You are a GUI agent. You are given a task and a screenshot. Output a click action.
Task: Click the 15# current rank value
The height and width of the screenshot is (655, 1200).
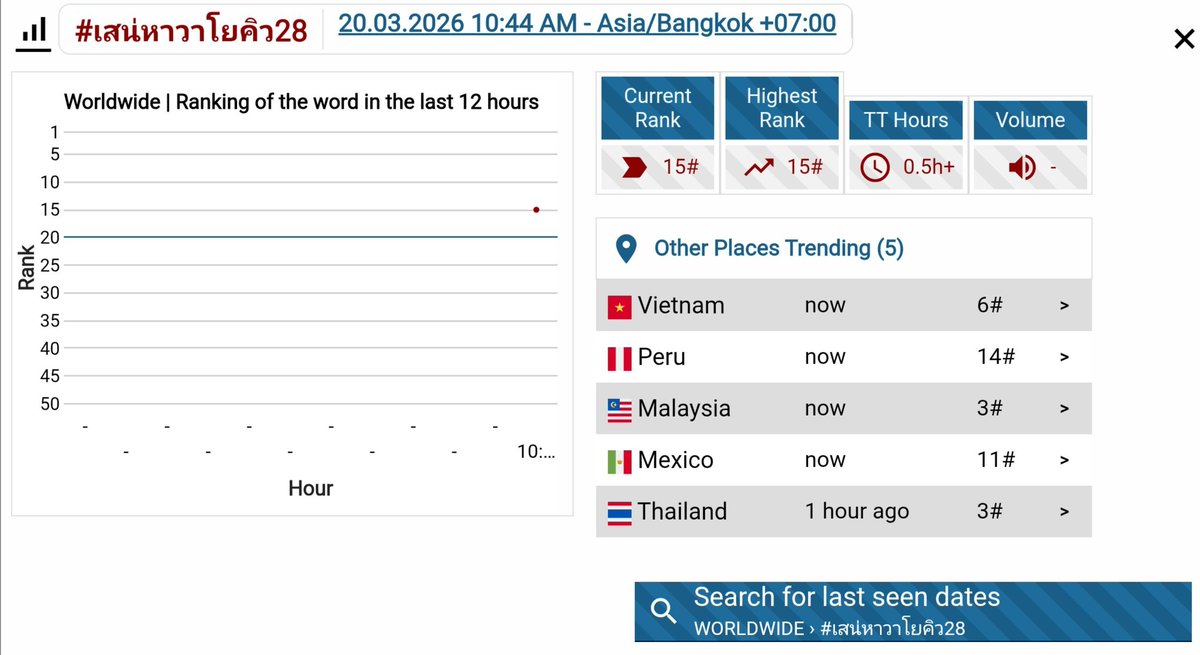click(x=680, y=167)
